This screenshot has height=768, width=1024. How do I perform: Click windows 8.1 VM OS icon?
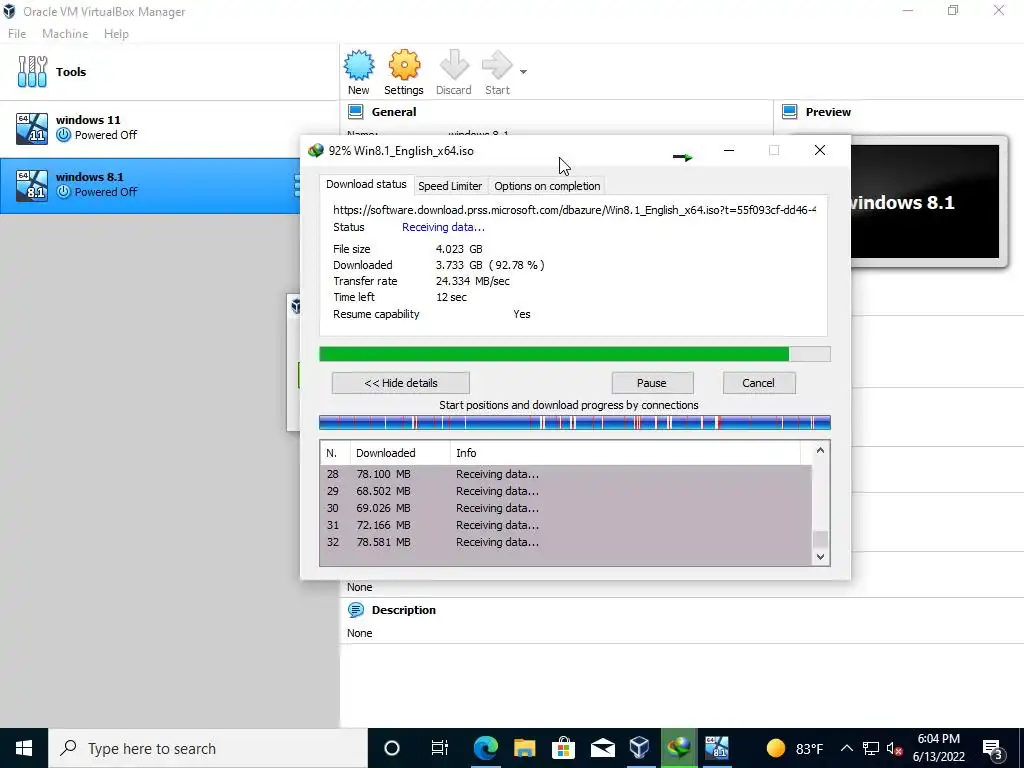[32, 185]
